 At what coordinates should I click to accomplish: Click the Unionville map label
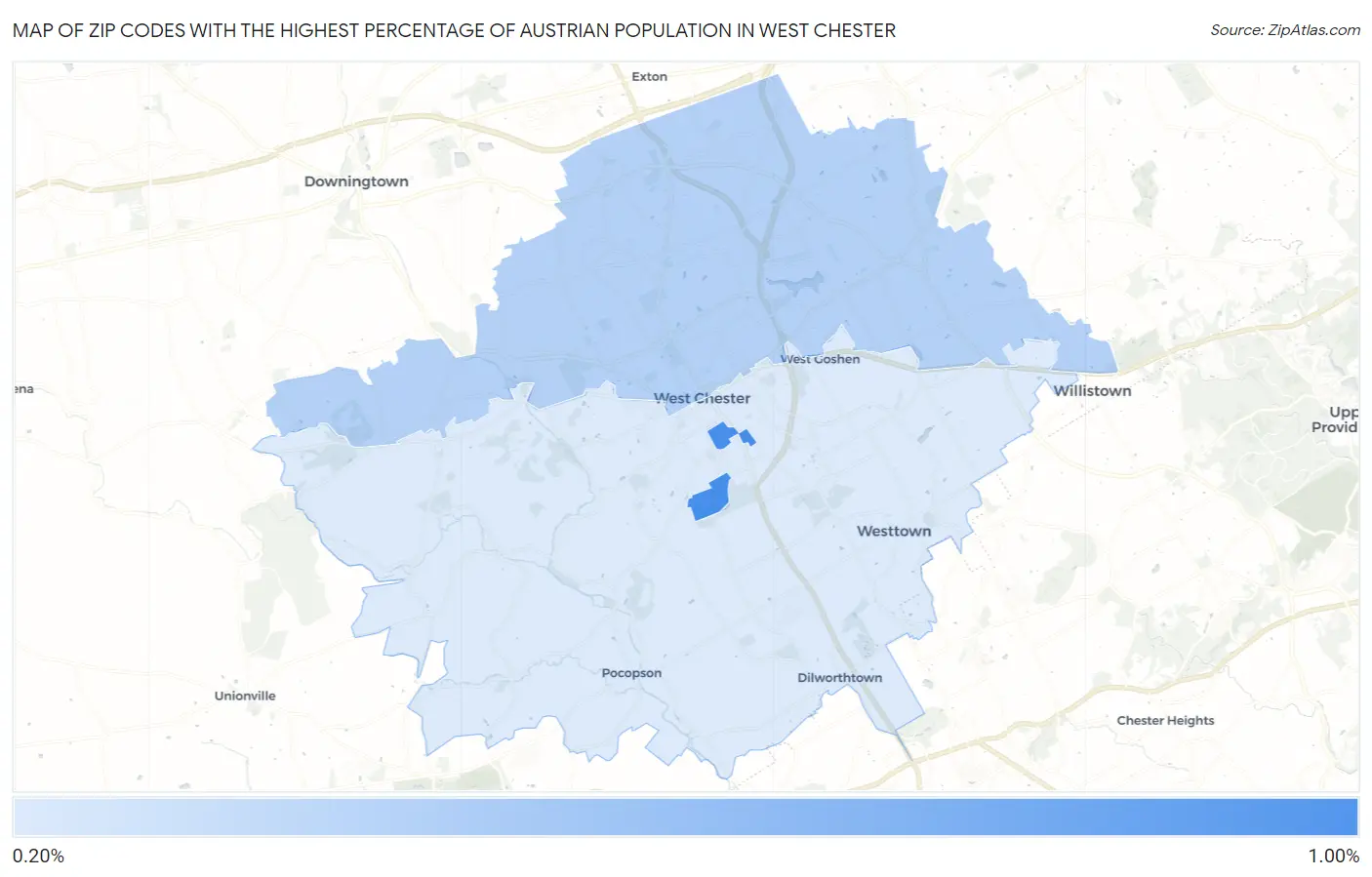tap(245, 696)
